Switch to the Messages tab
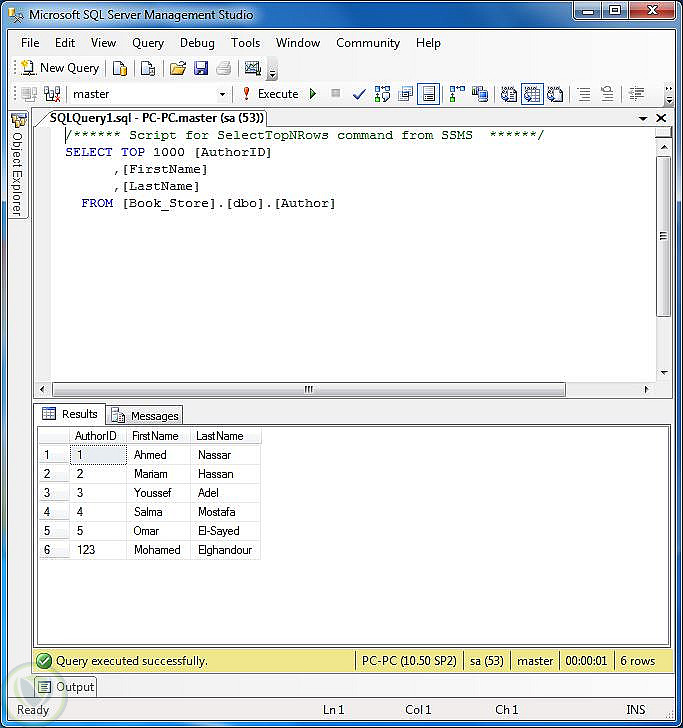The image size is (683, 728). (145, 416)
